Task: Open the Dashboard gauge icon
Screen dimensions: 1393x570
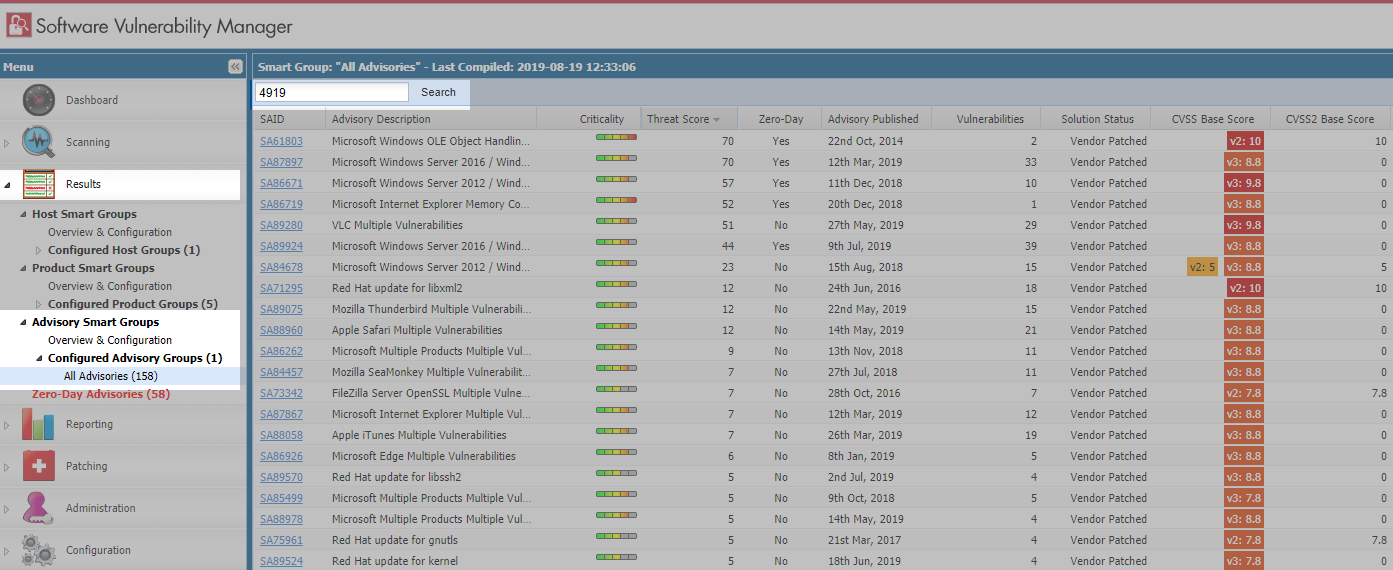Action: [38, 100]
